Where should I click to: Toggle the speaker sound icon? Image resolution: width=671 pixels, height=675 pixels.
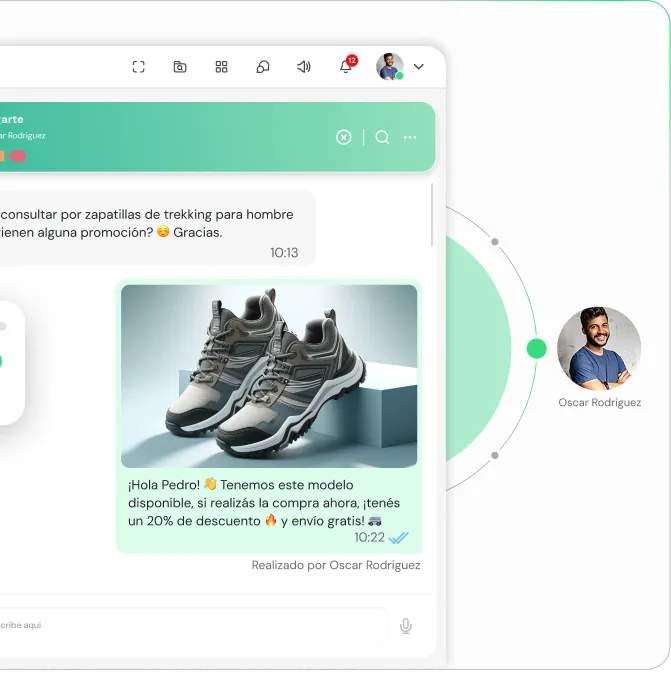click(x=304, y=67)
